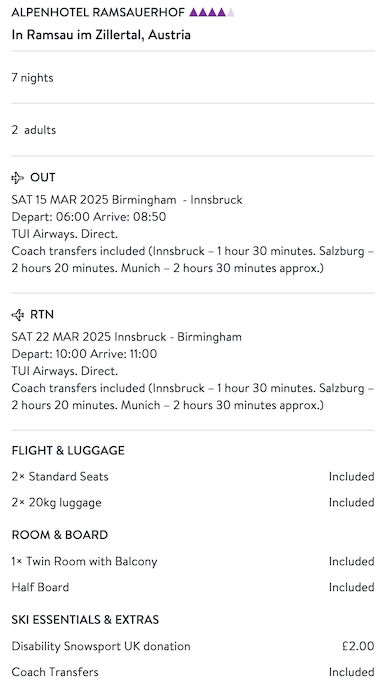This screenshot has width=383, height=686.
Task: Click the 15 MAR Birmingham to Innsbruck line
Action: click(x=127, y=200)
